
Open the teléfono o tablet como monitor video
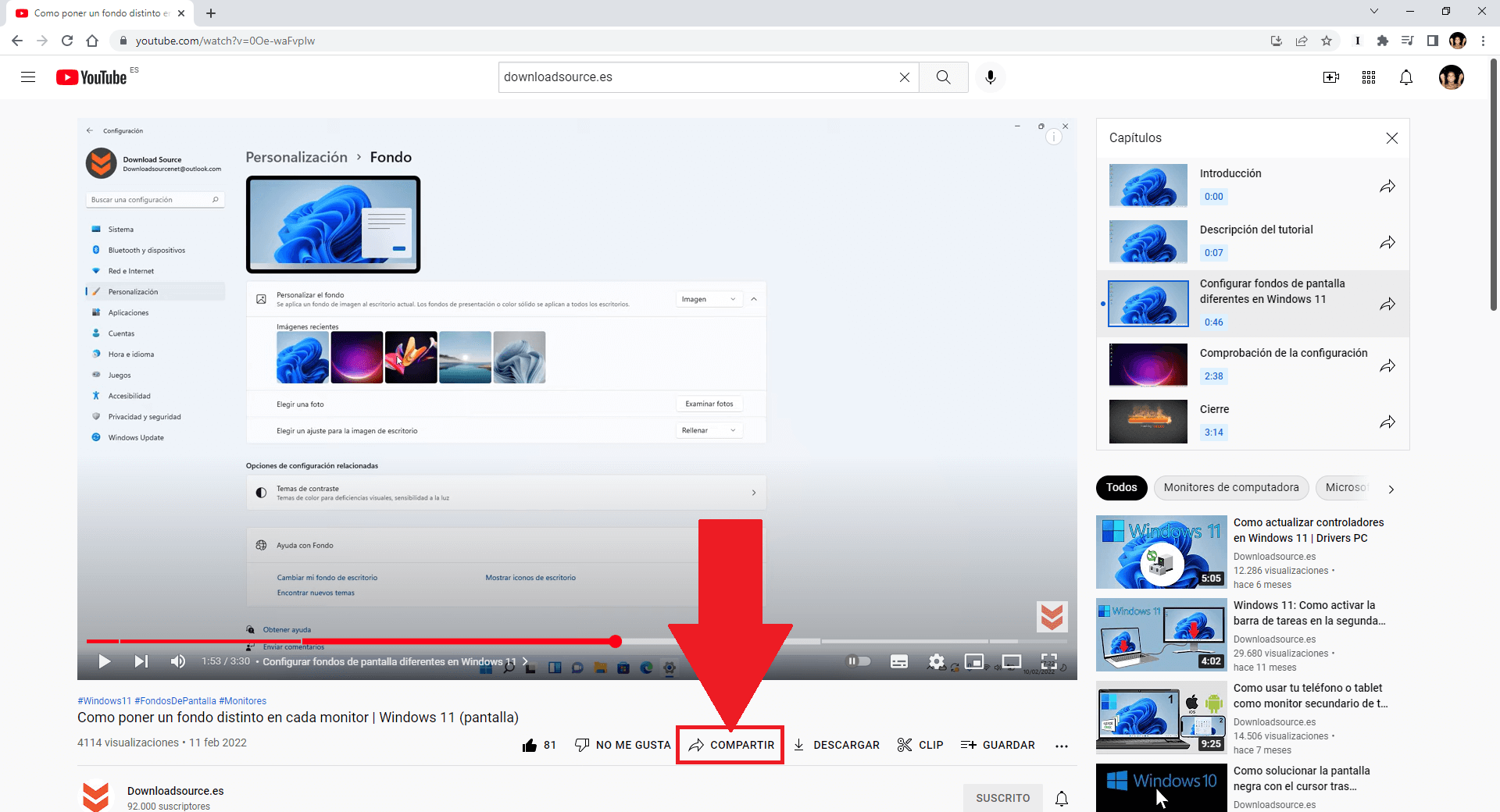[x=1161, y=718]
